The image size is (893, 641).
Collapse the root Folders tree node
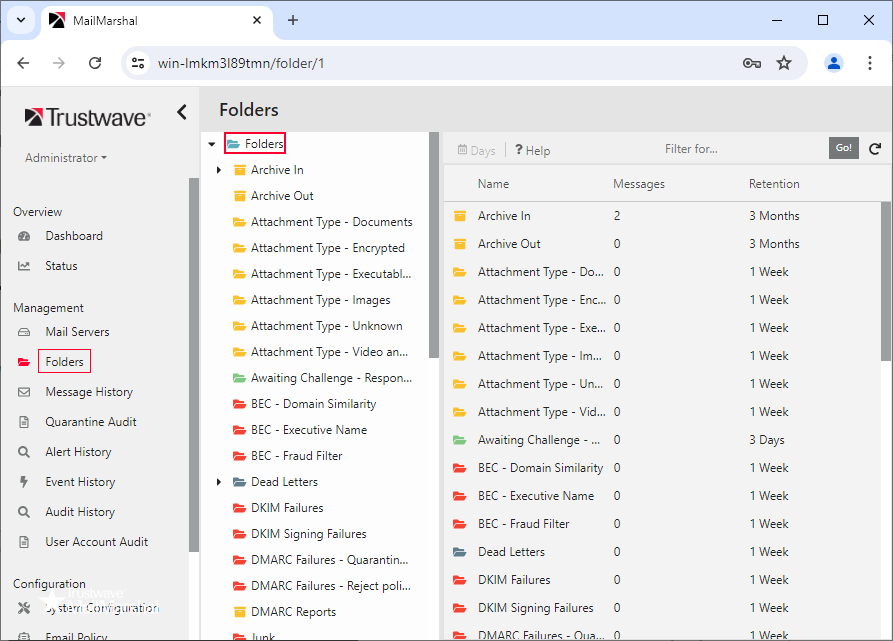coord(211,144)
